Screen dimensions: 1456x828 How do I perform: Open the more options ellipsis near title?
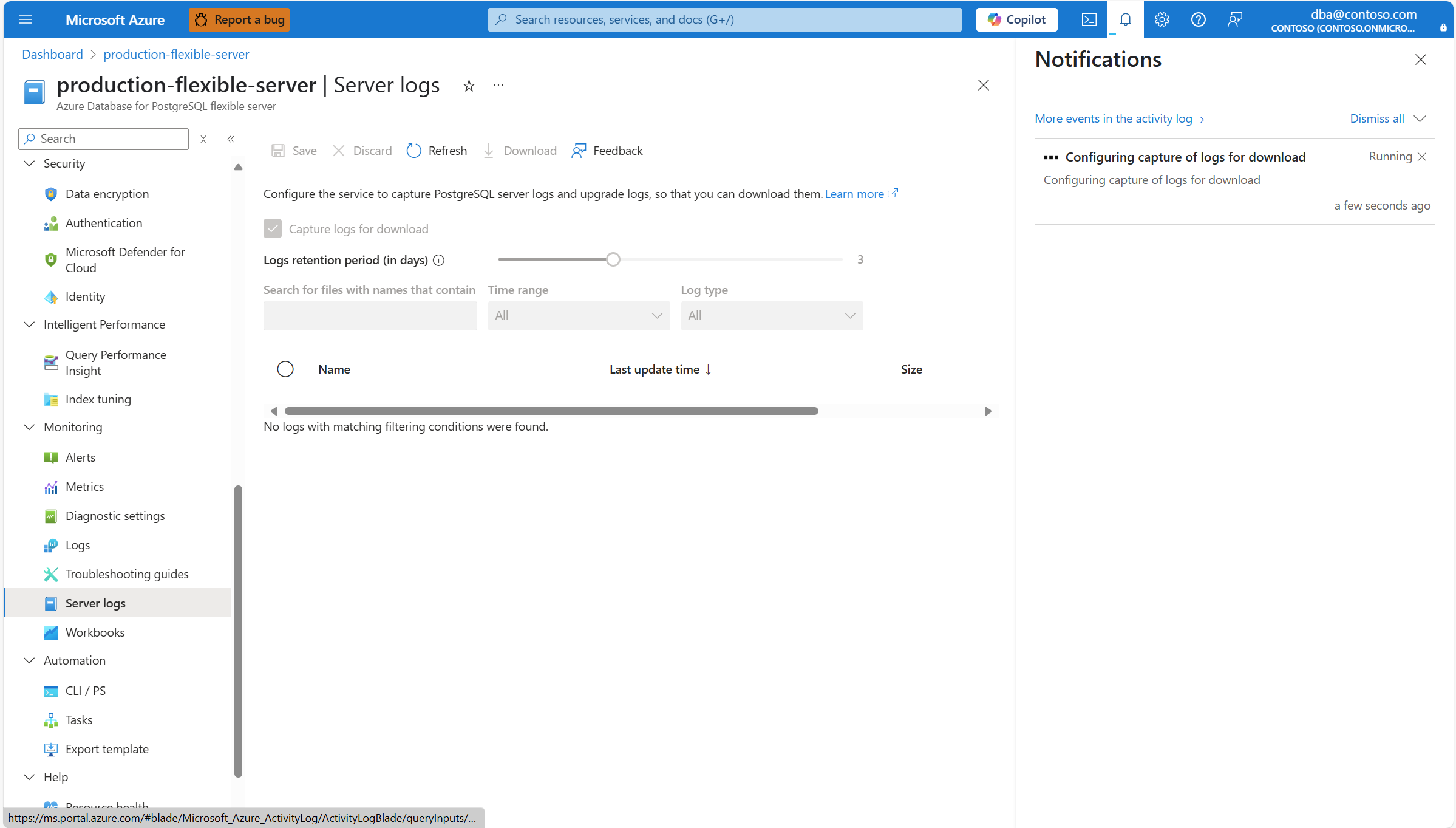[498, 85]
